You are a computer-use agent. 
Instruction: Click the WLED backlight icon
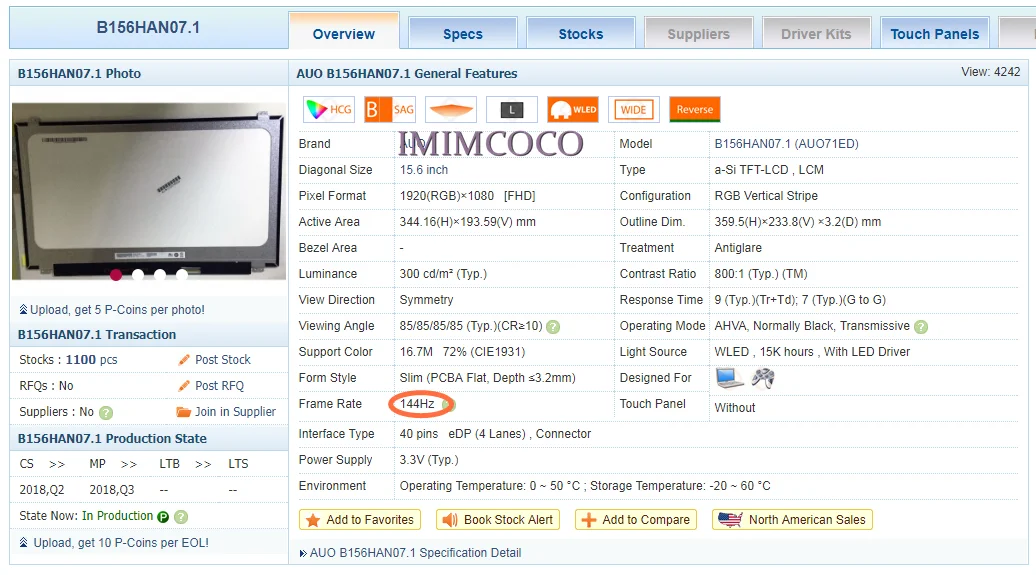pos(573,110)
